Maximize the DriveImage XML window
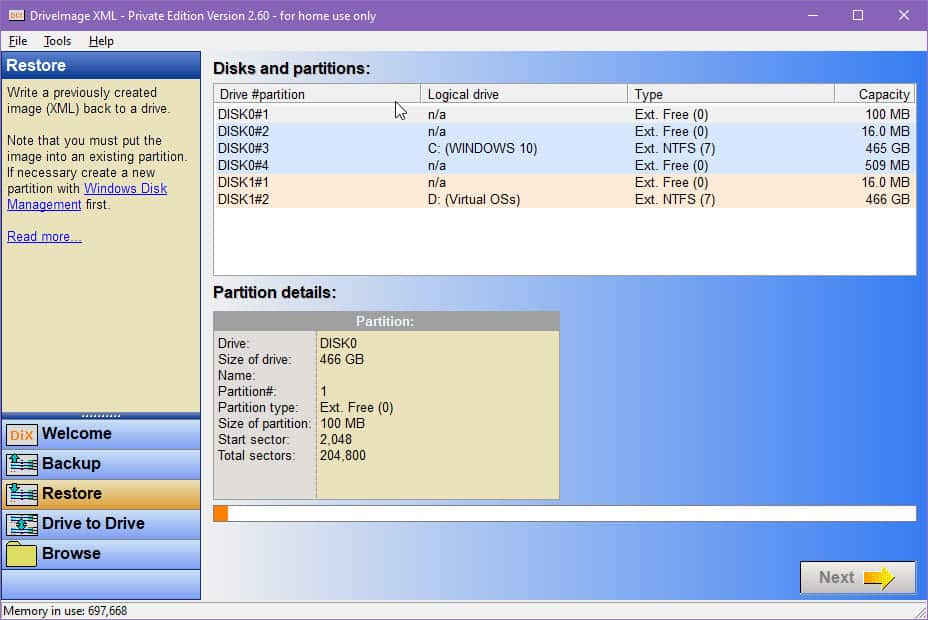The height and width of the screenshot is (620, 928). click(x=858, y=15)
